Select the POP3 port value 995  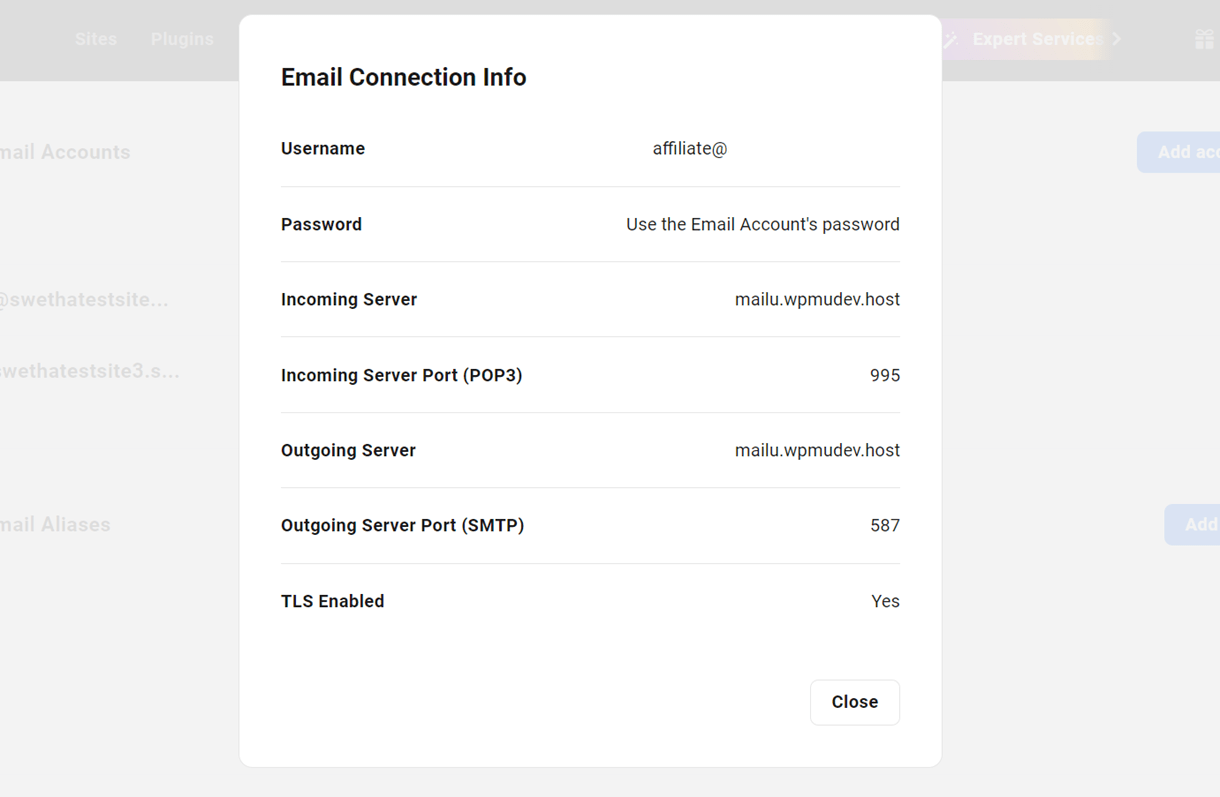point(884,375)
